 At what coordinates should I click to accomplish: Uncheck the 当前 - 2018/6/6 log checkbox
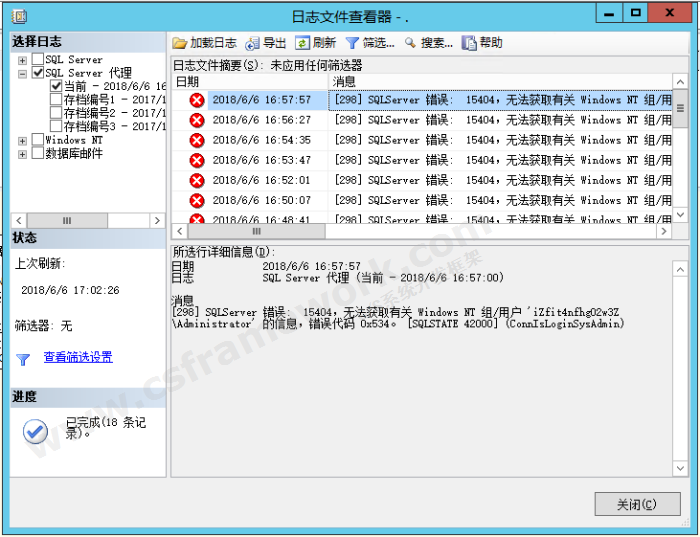[x=56, y=87]
